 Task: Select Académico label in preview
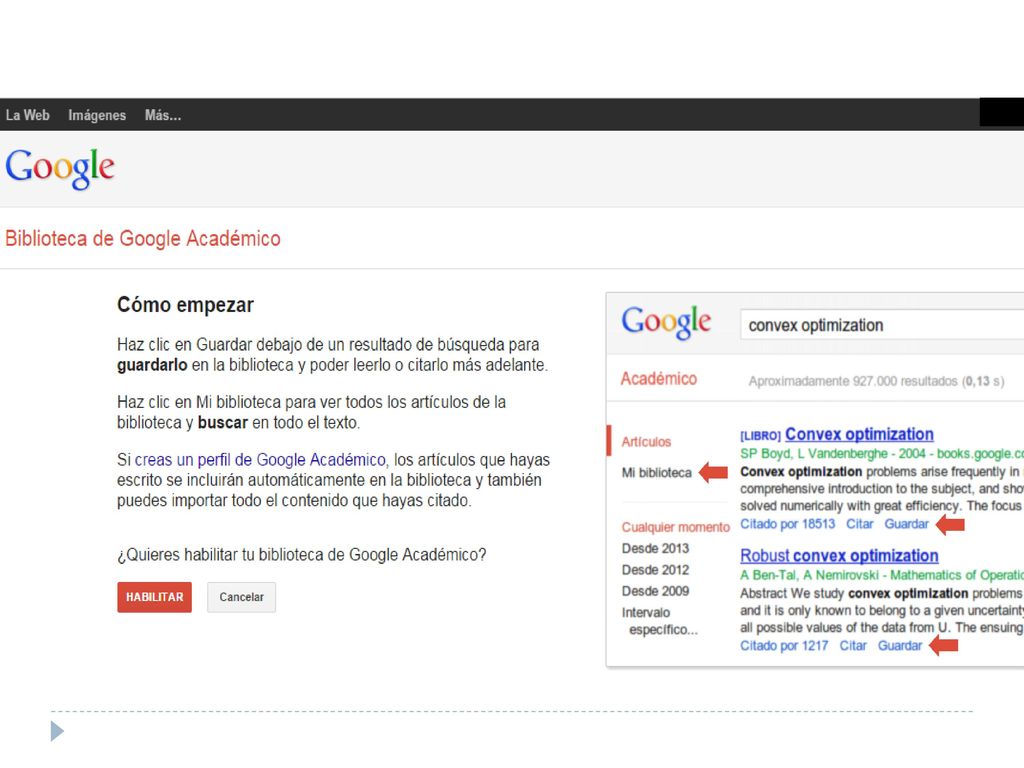pyautogui.click(x=658, y=379)
